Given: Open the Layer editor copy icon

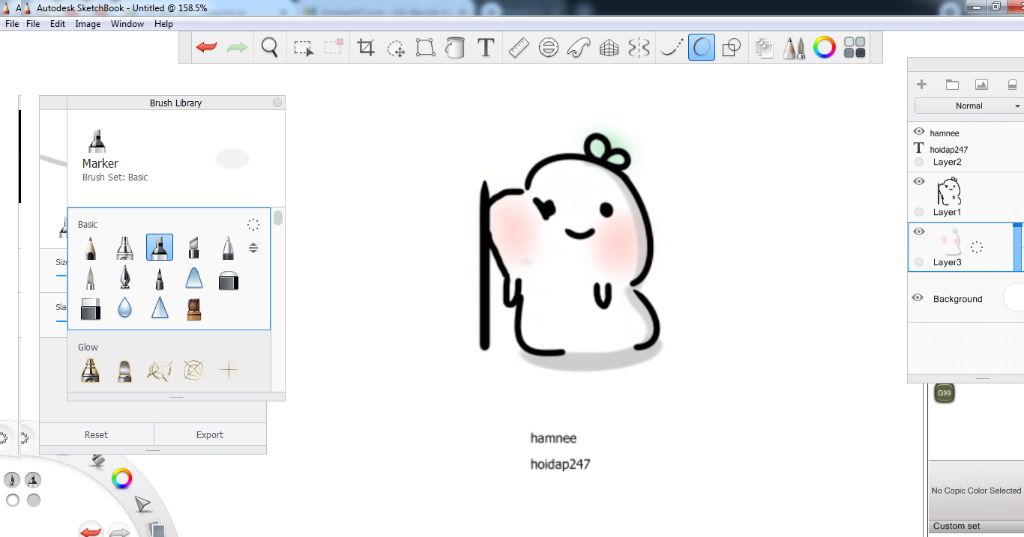Looking at the screenshot, I should [763, 47].
